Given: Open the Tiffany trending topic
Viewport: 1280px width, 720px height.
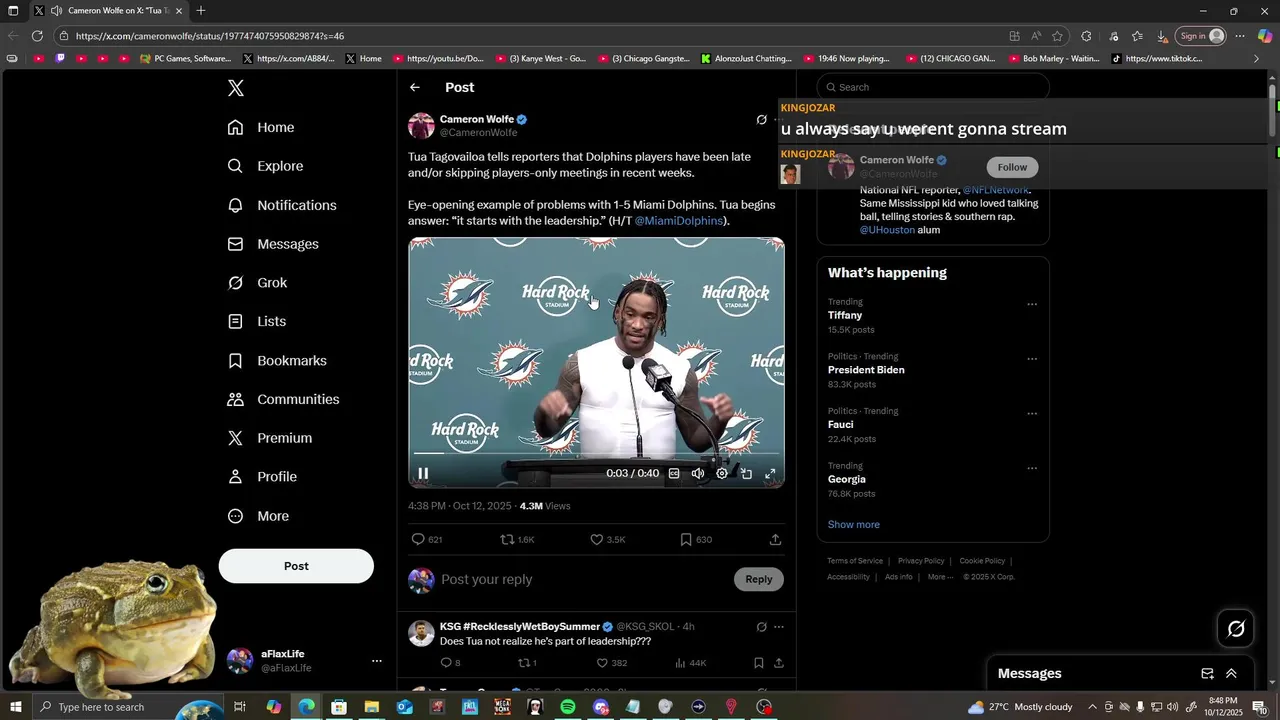Looking at the screenshot, I should tap(845, 315).
